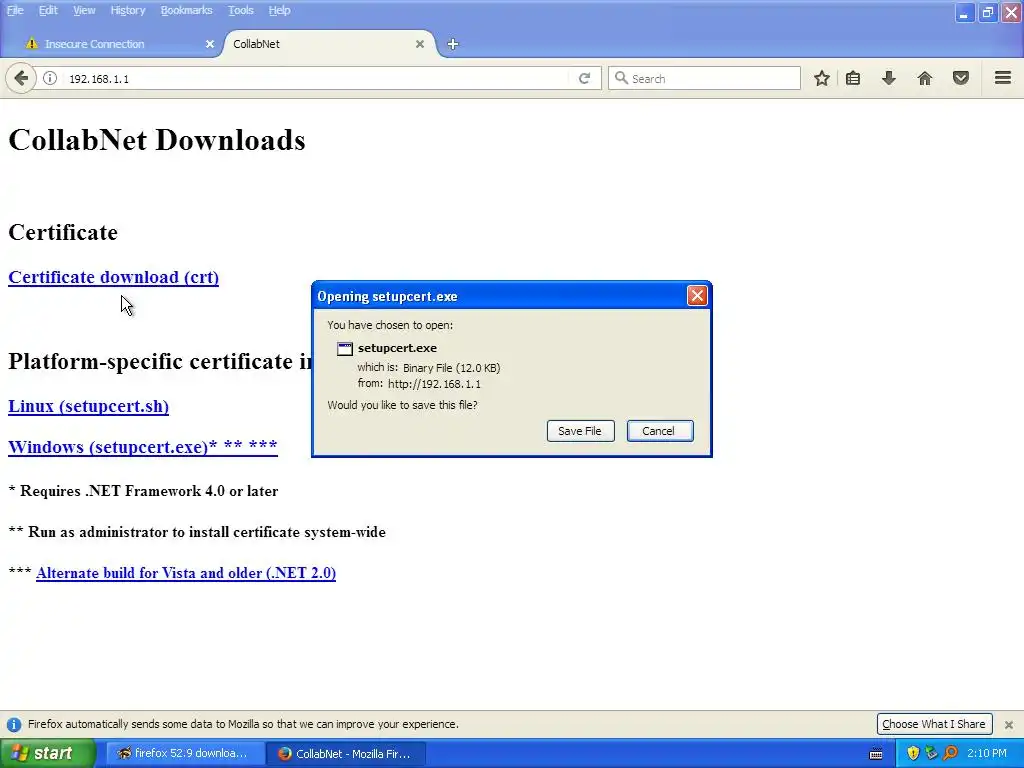Go to the Home page icon

925,78
